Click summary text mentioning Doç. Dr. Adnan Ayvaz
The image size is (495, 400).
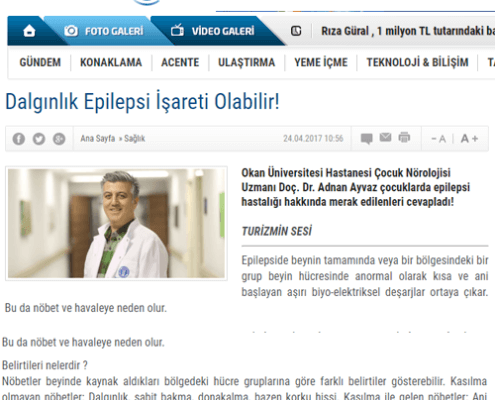click(x=355, y=187)
